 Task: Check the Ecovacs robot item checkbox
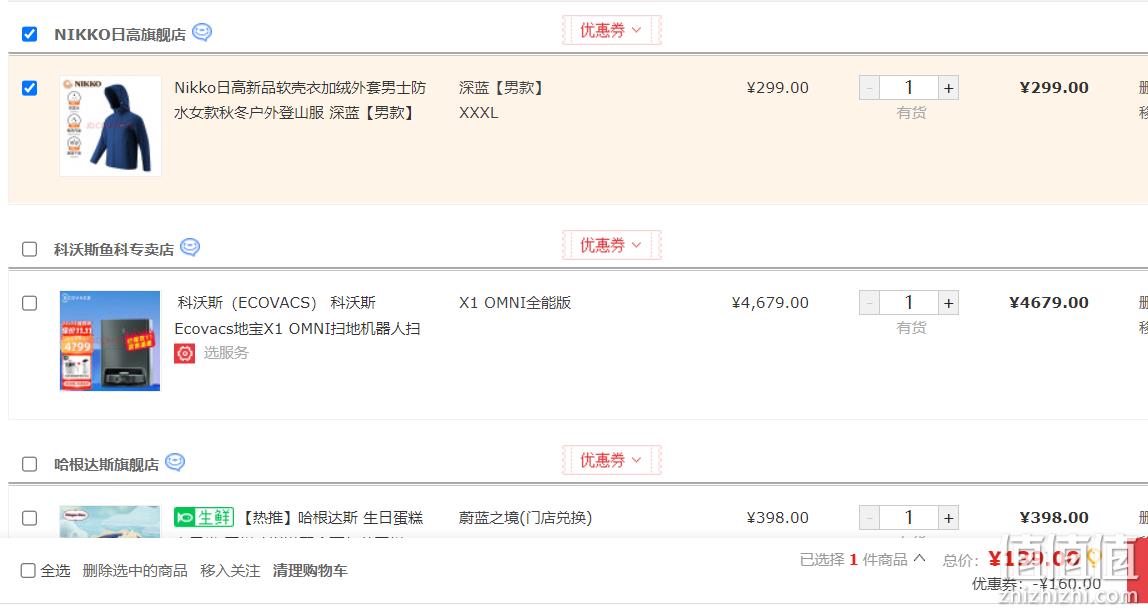pyautogui.click(x=29, y=303)
